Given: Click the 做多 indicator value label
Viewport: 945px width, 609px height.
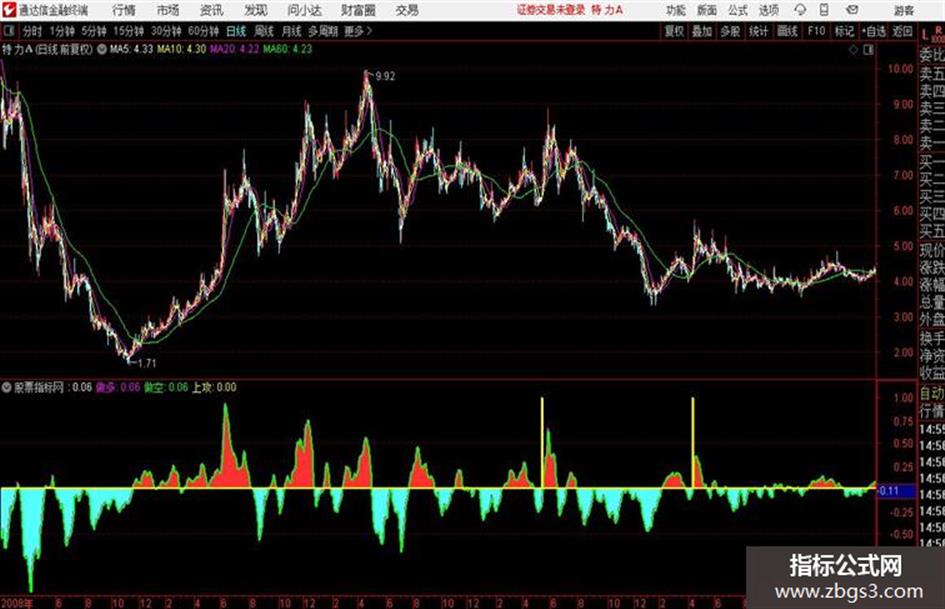Looking at the screenshot, I should (x=118, y=387).
